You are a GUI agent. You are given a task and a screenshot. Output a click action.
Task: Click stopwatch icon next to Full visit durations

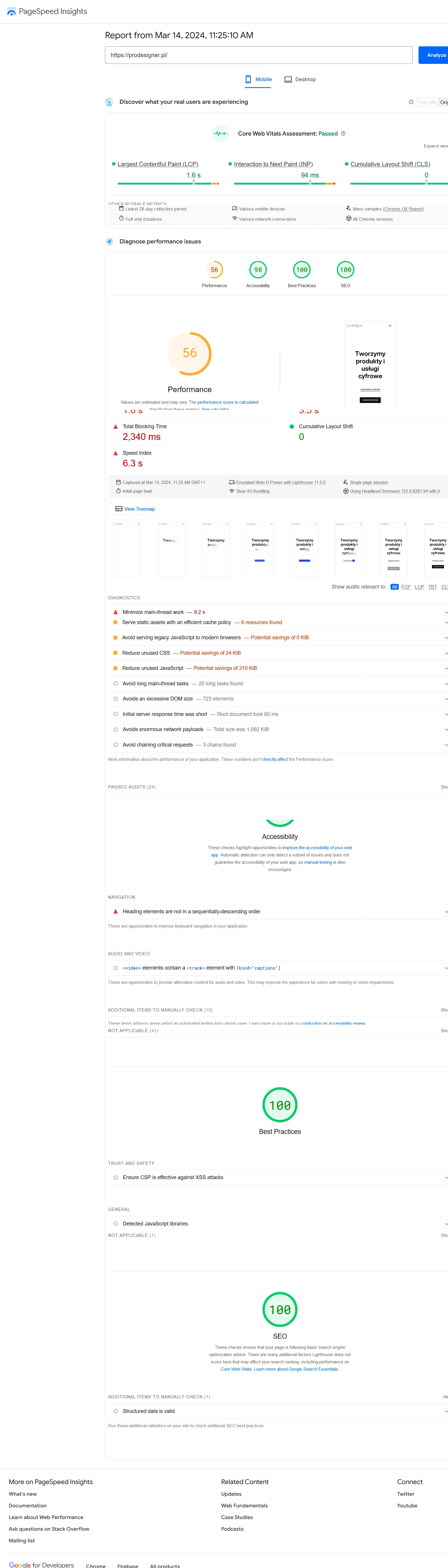click(121, 219)
